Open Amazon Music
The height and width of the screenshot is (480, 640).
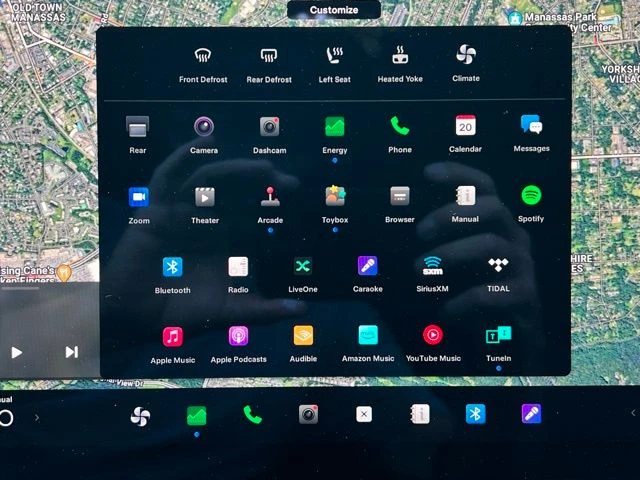pos(368,344)
